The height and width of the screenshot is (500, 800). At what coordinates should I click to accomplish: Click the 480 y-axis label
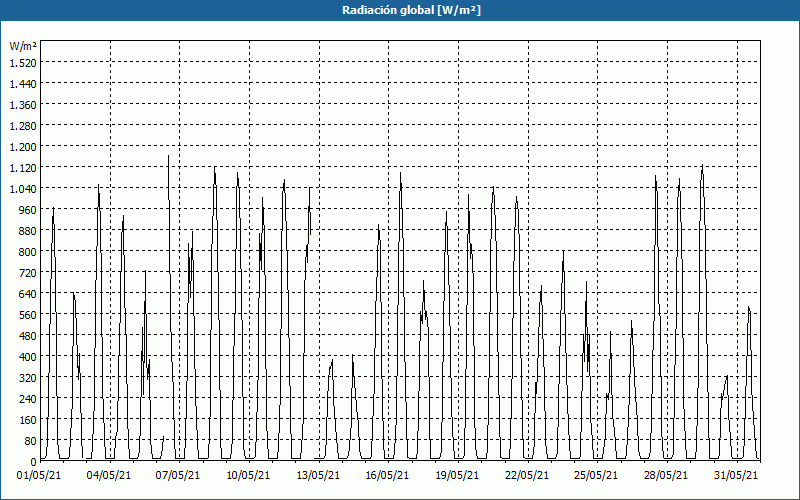pos(28,336)
